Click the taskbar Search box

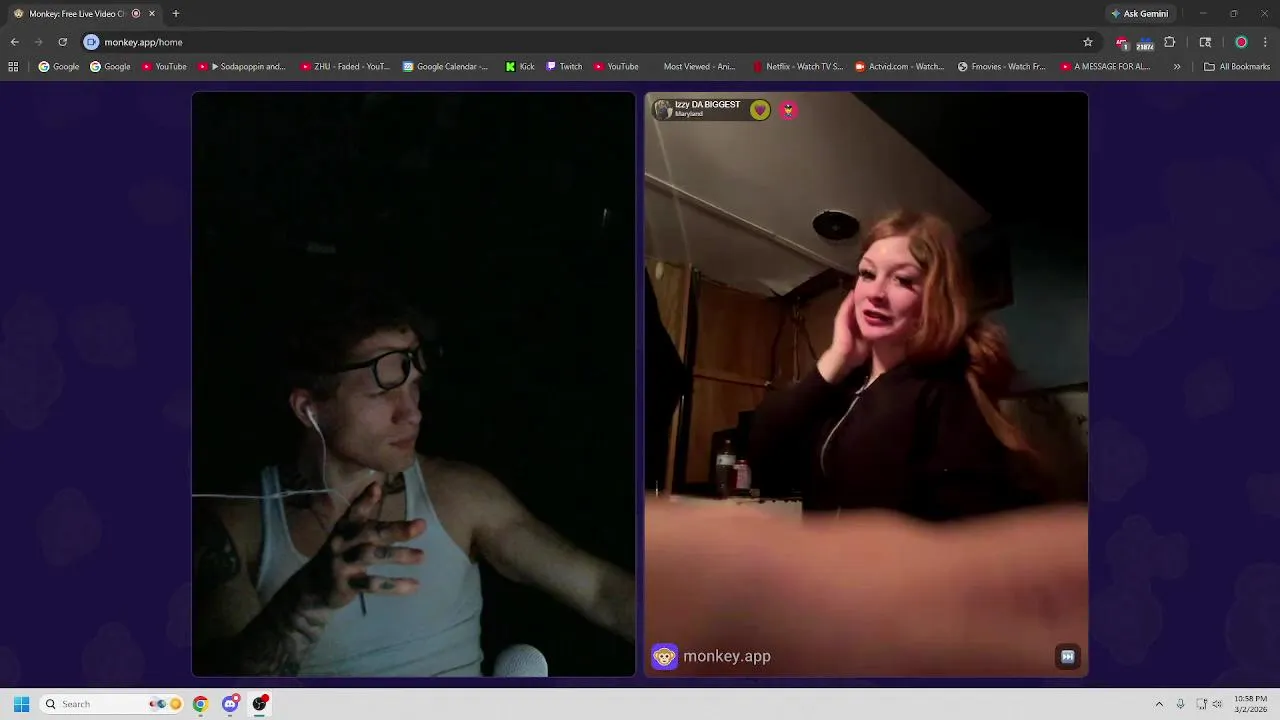pyautogui.click(x=112, y=704)
